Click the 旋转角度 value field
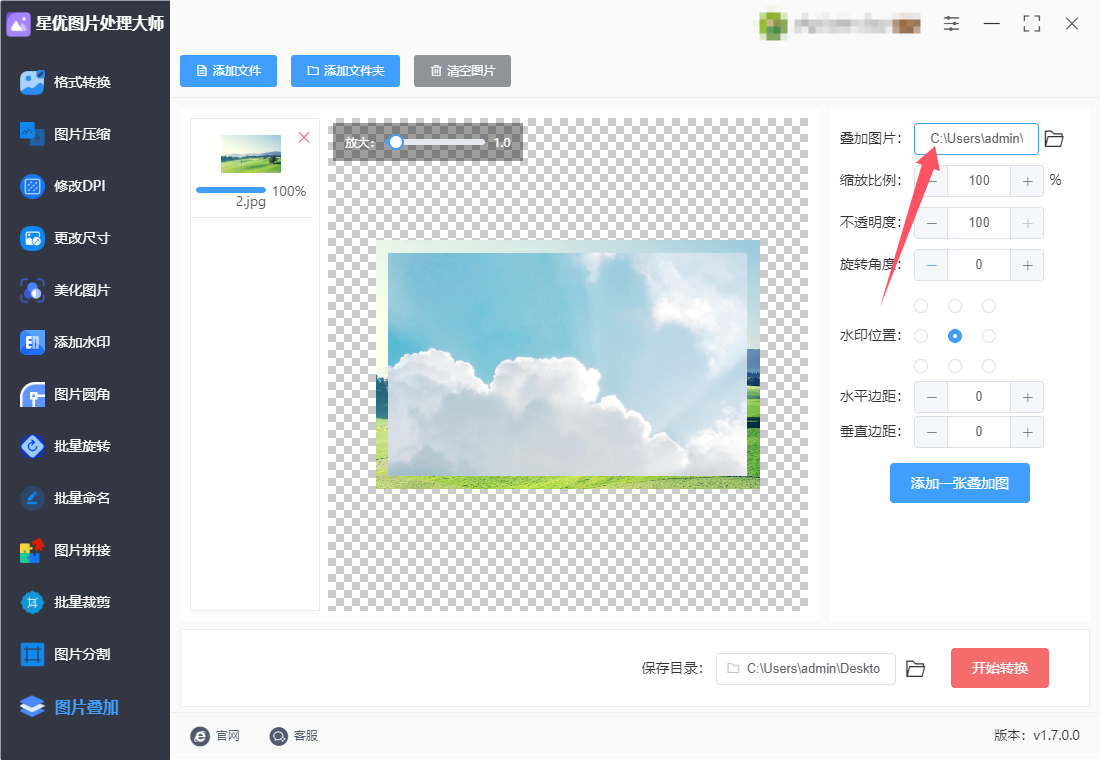 pos(979,265)
